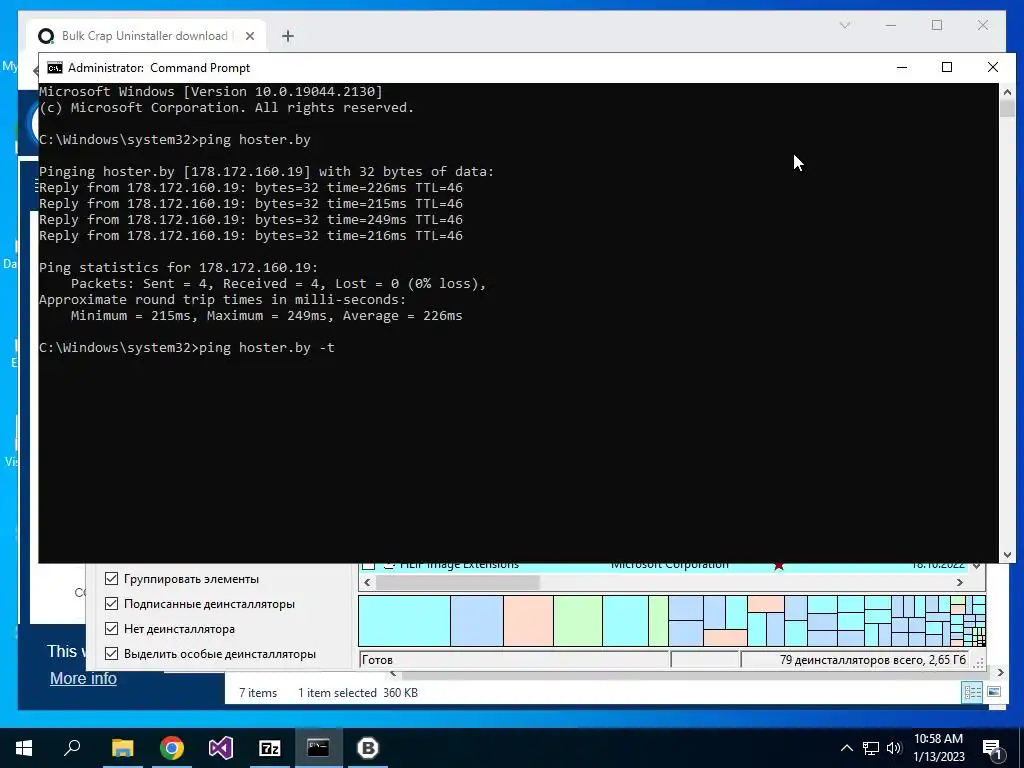
Task: Open File Explorer from the taskbar
Action: 122,748
